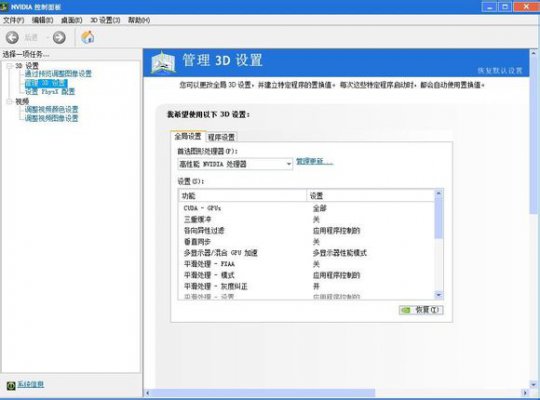Click the horizontal scrollbar left arrow

[x=148, y=393]
